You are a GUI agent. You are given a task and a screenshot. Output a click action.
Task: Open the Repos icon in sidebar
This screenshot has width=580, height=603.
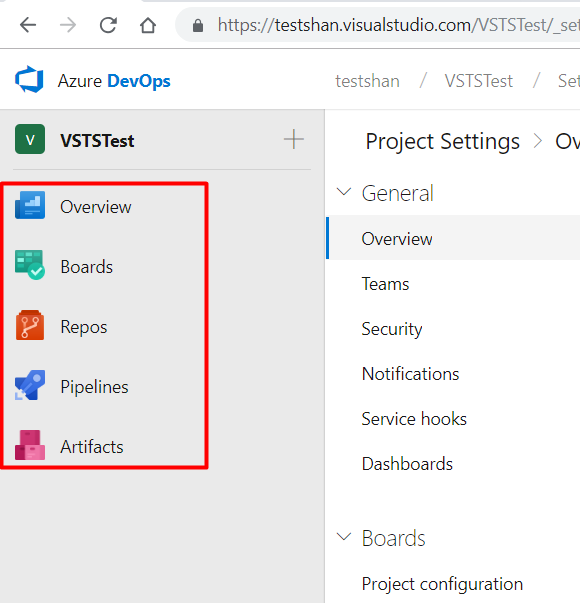(x=30, y=325)
